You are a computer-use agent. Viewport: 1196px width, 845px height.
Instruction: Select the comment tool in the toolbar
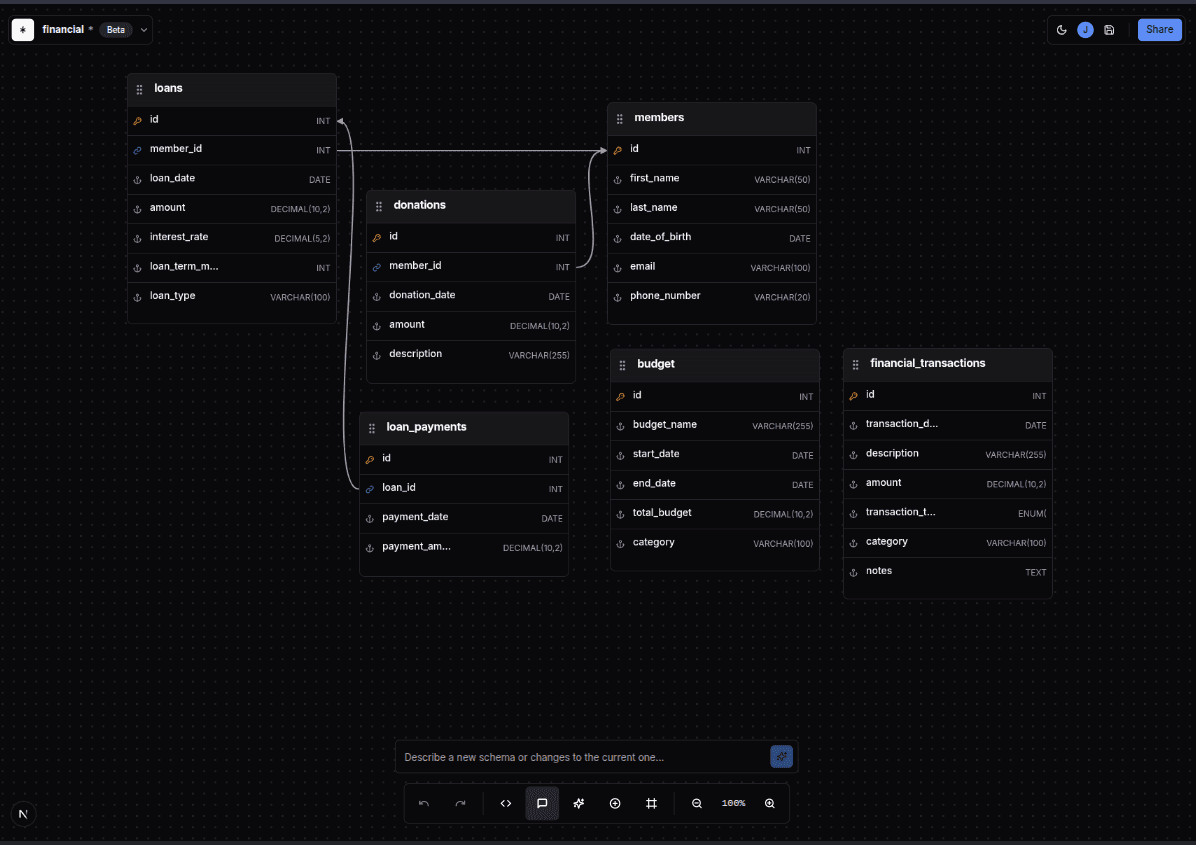coord(542,803)
